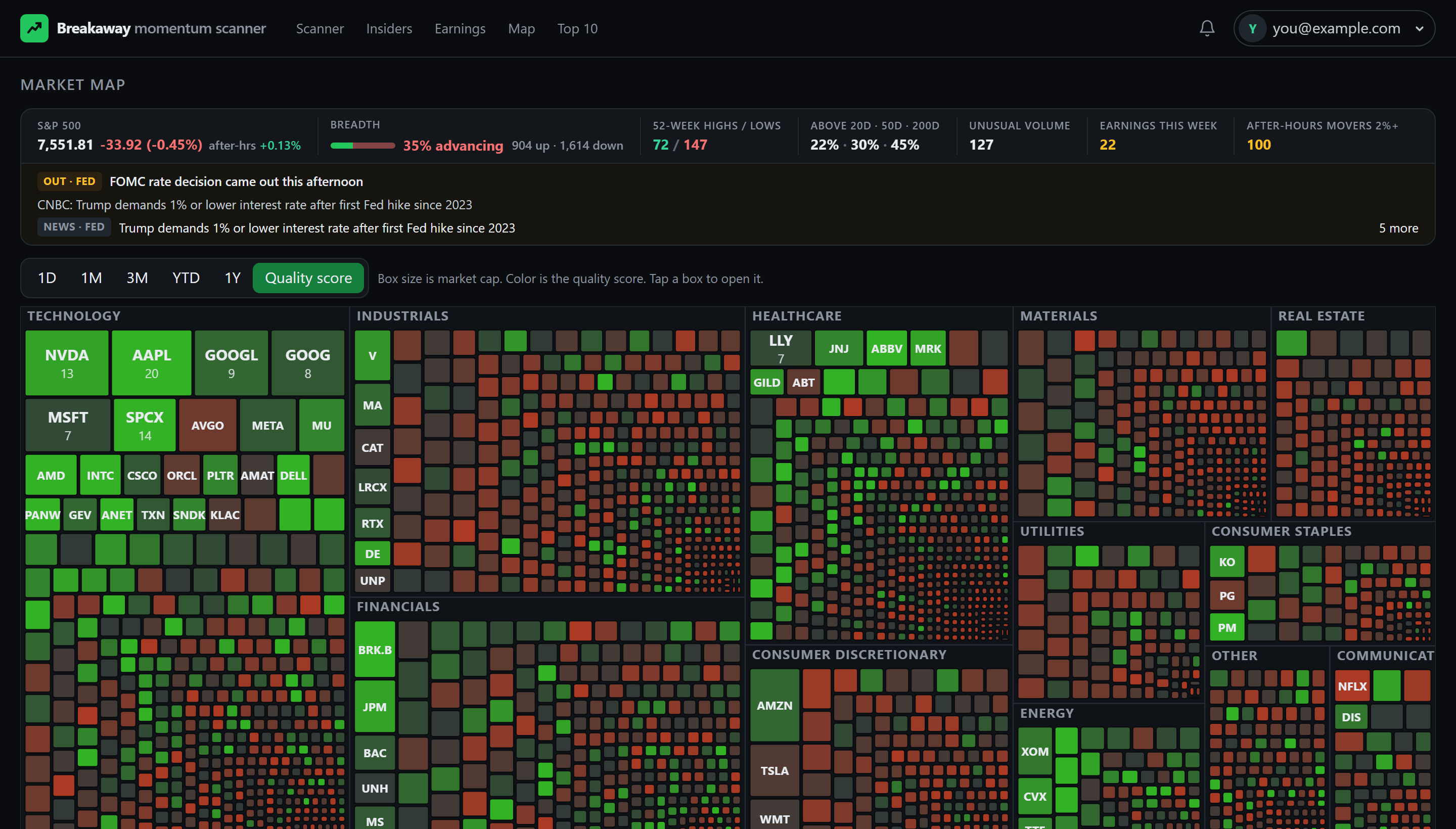This screenshot has height=829, width=1456.
Task: Open the CNBC Trump interest rate story
Action: click(254, 204)
